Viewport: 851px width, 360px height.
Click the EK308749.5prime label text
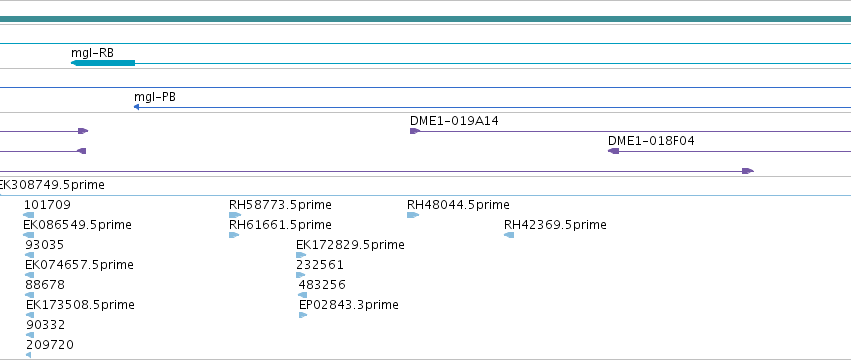(52, 185)
